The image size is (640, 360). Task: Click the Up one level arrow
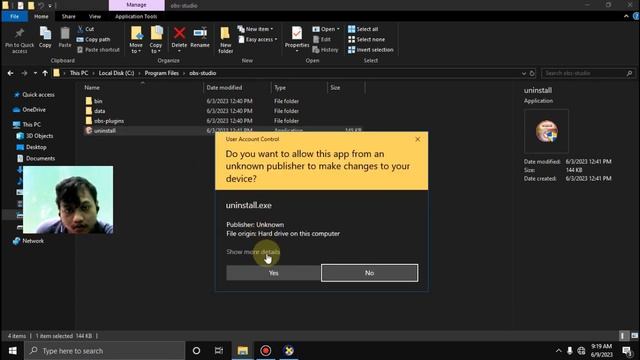pyautogui.click(x=45, y=73)
